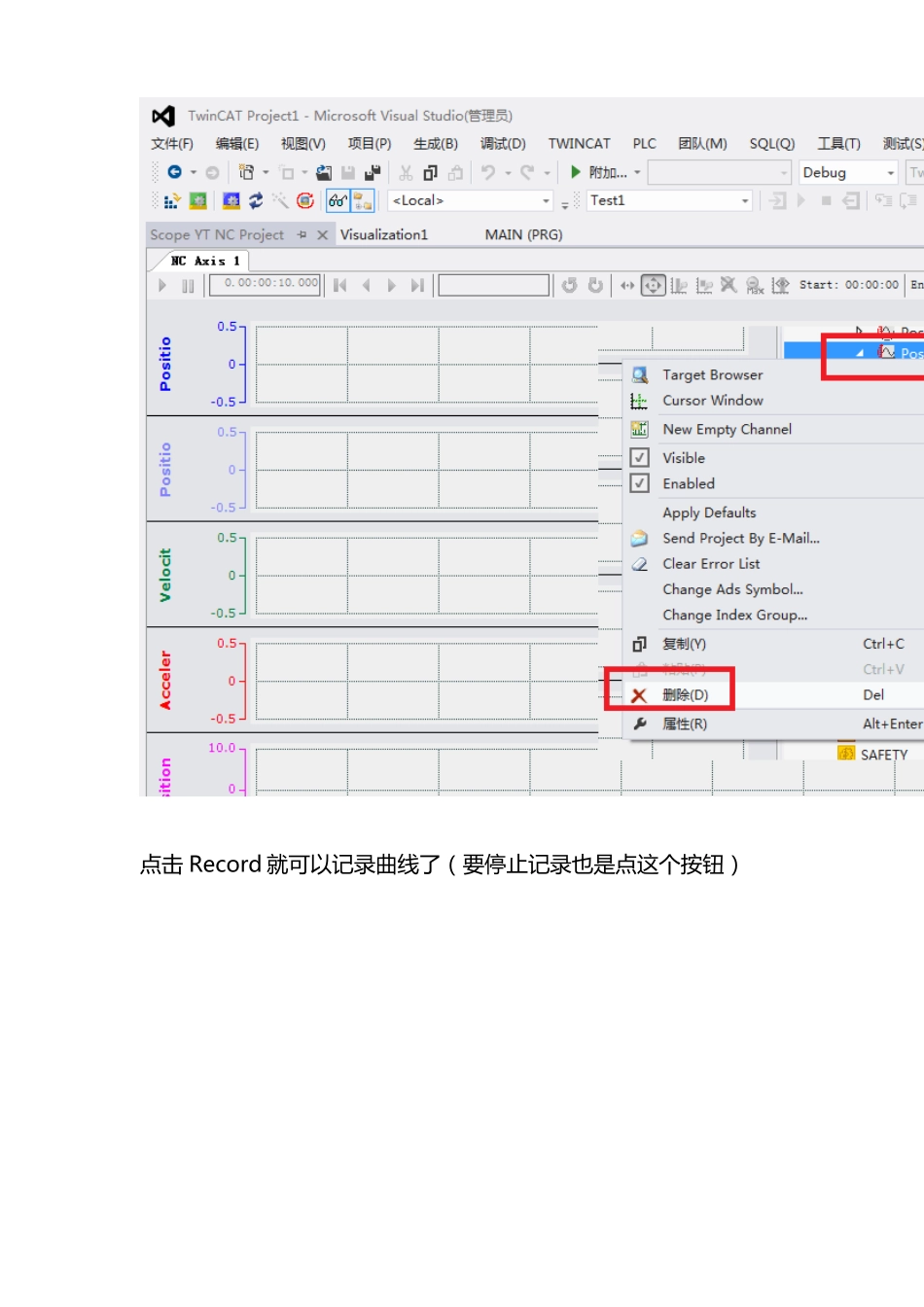
Task: Click the scope undo zoom icon
Action: [570, 285]
